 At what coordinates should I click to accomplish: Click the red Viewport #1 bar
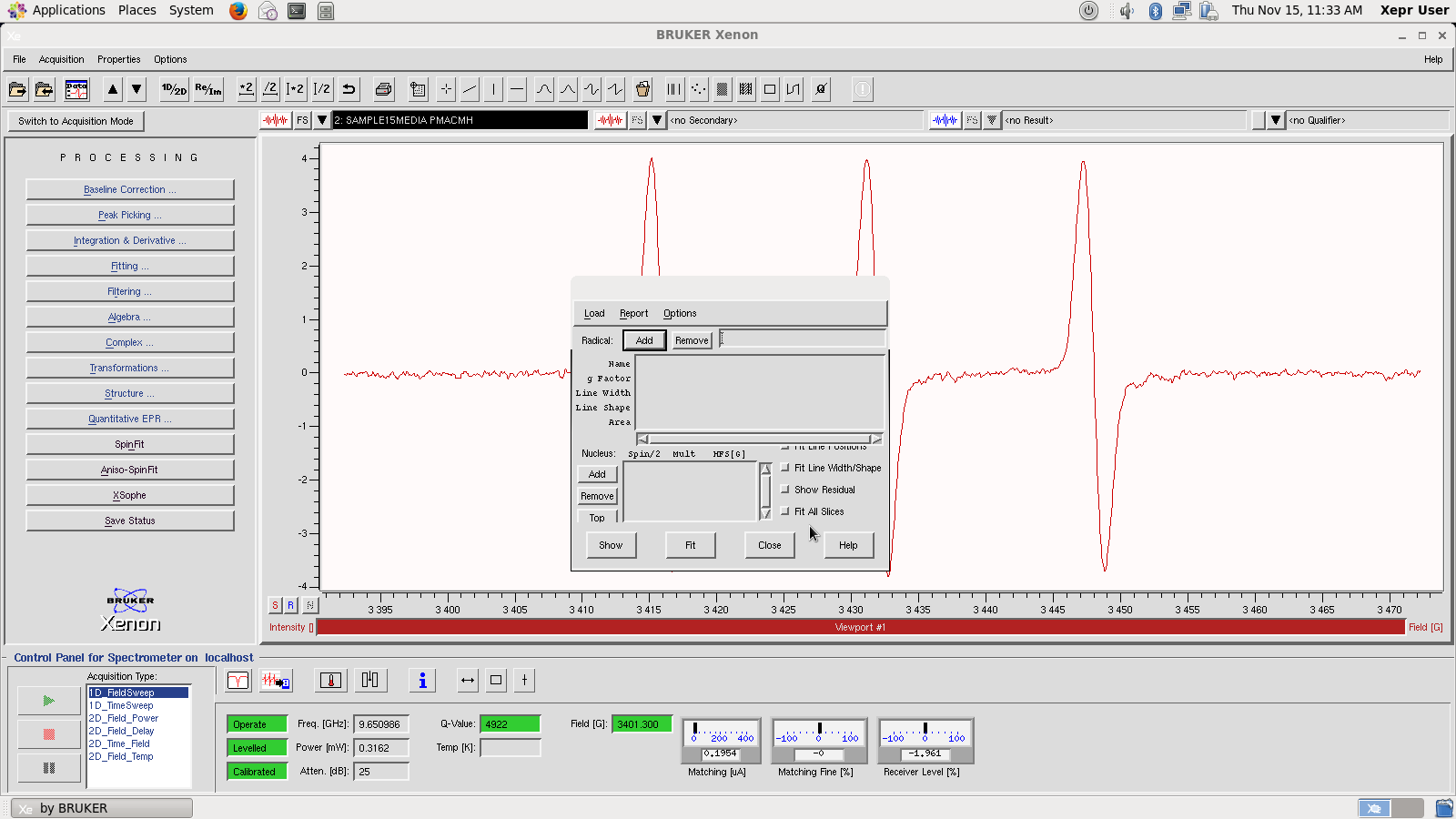tap(860, 627)
